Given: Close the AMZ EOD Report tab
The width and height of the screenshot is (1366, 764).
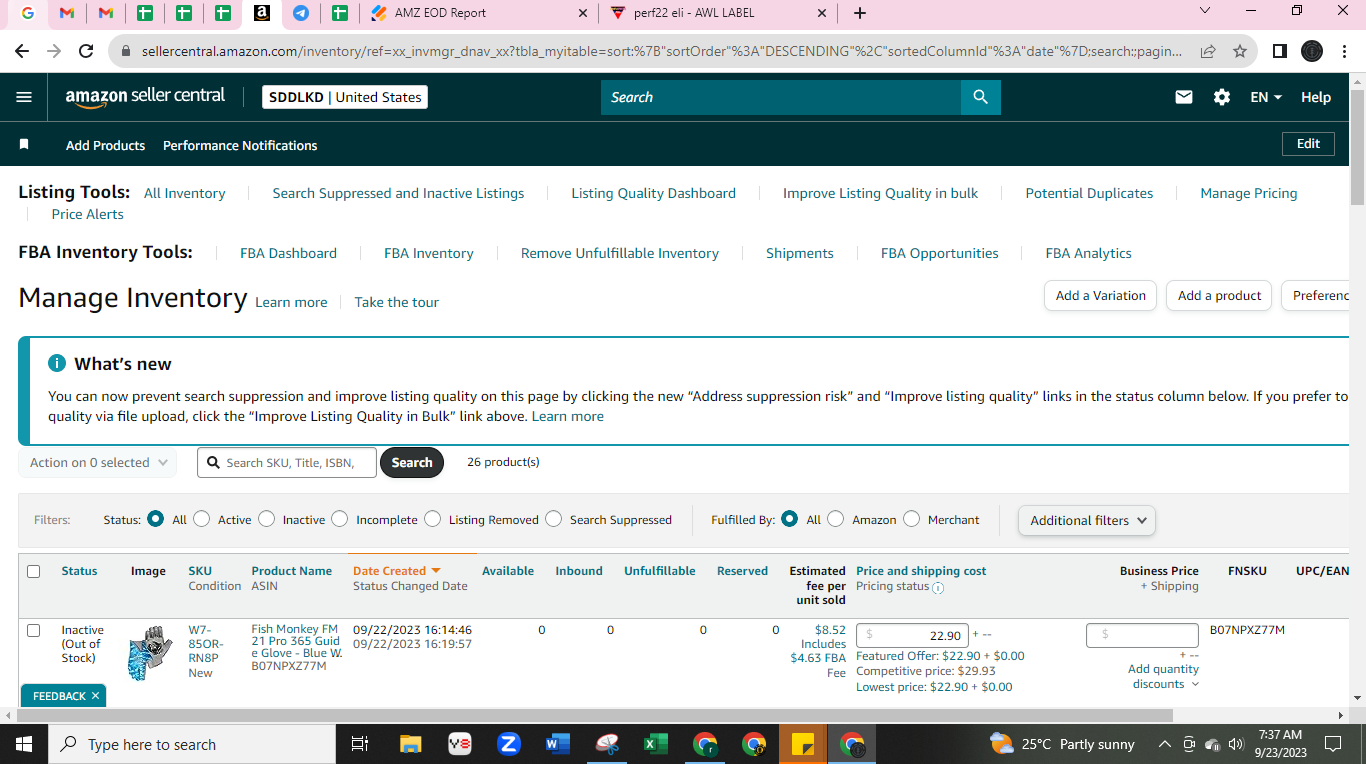Looking at the screenshot, I should [584, 13].
